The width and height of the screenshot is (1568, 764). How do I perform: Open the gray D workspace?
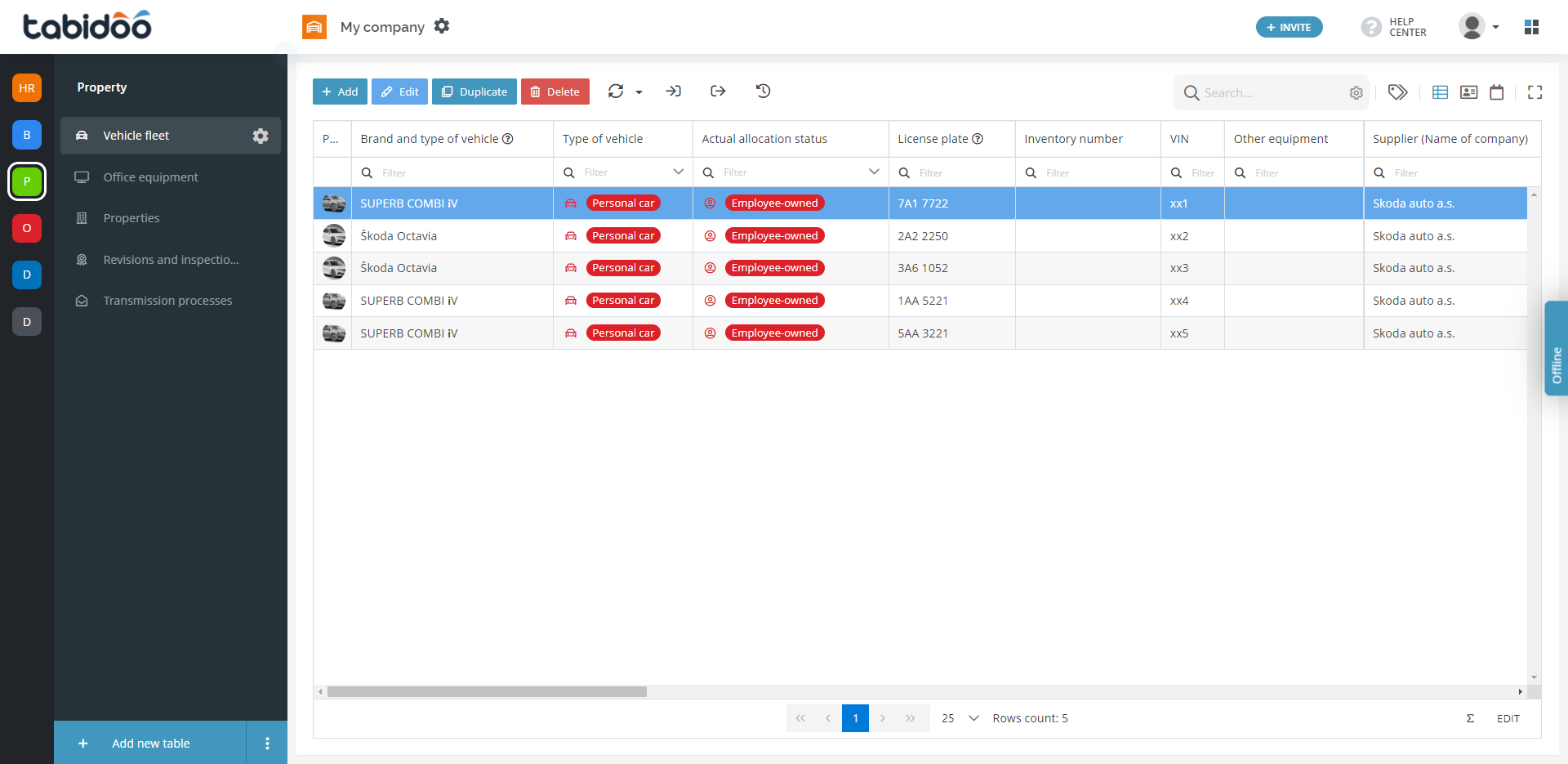(x=27, y=322)
